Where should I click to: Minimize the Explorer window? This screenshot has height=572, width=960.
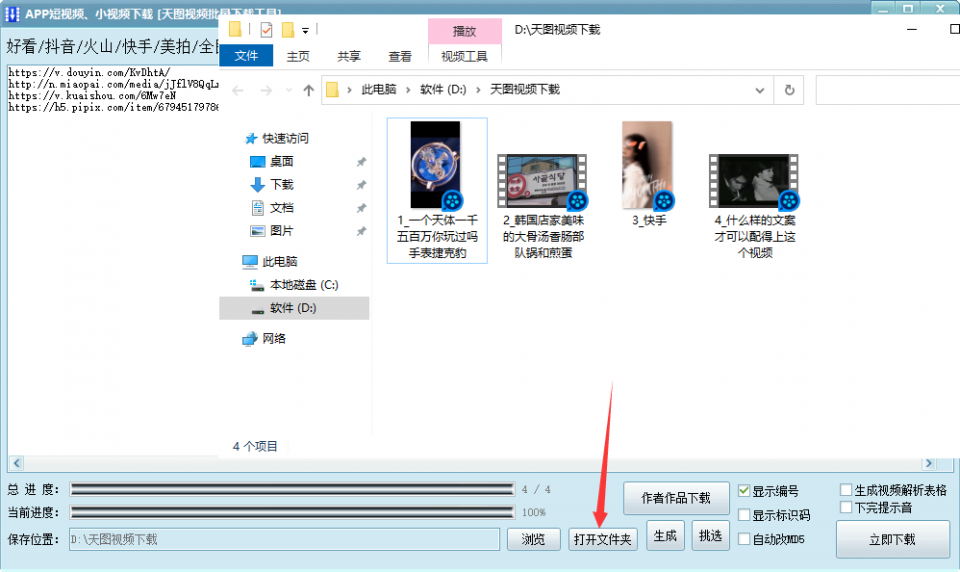pos(912,29)
